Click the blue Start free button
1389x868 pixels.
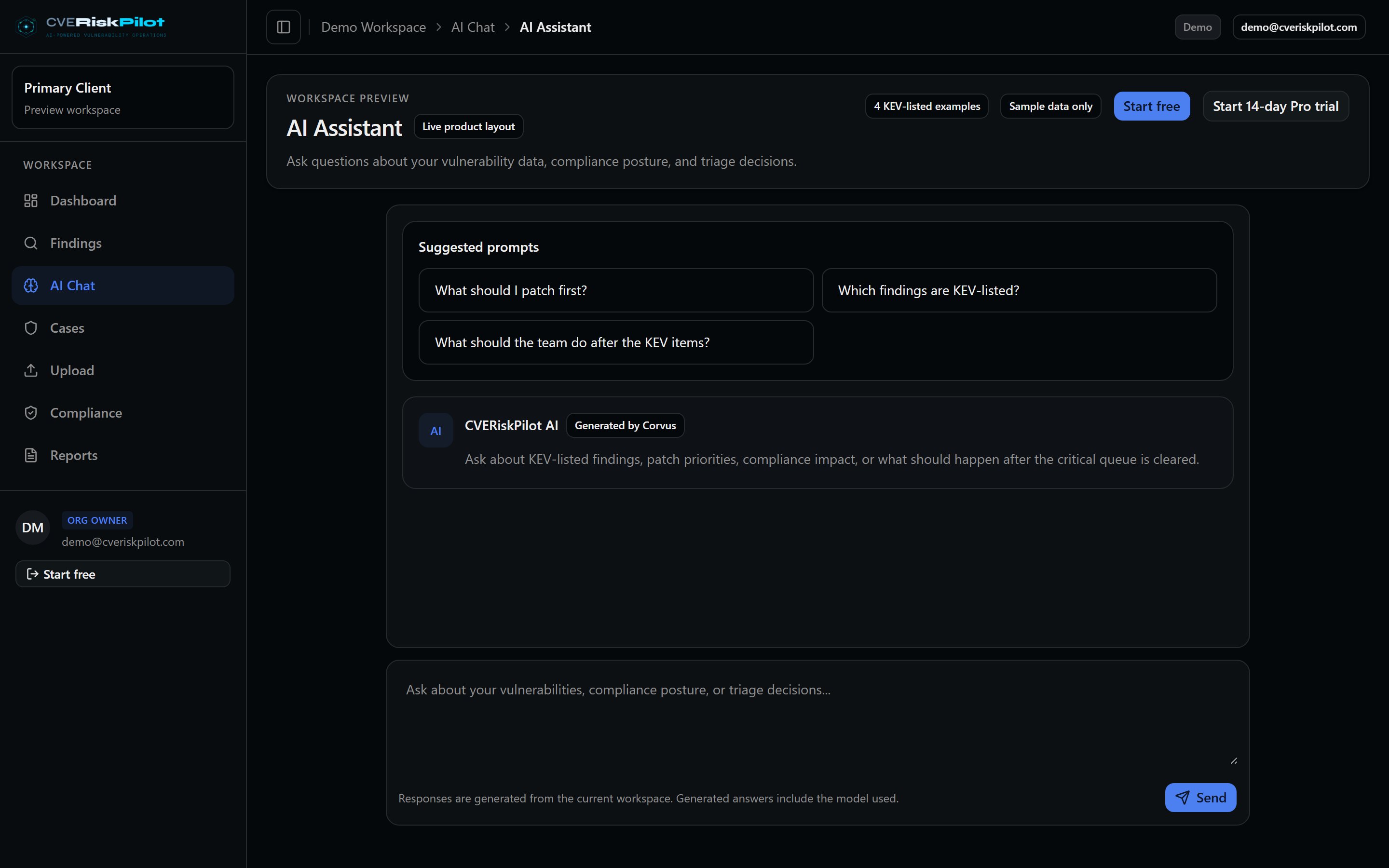(1151, 106)
